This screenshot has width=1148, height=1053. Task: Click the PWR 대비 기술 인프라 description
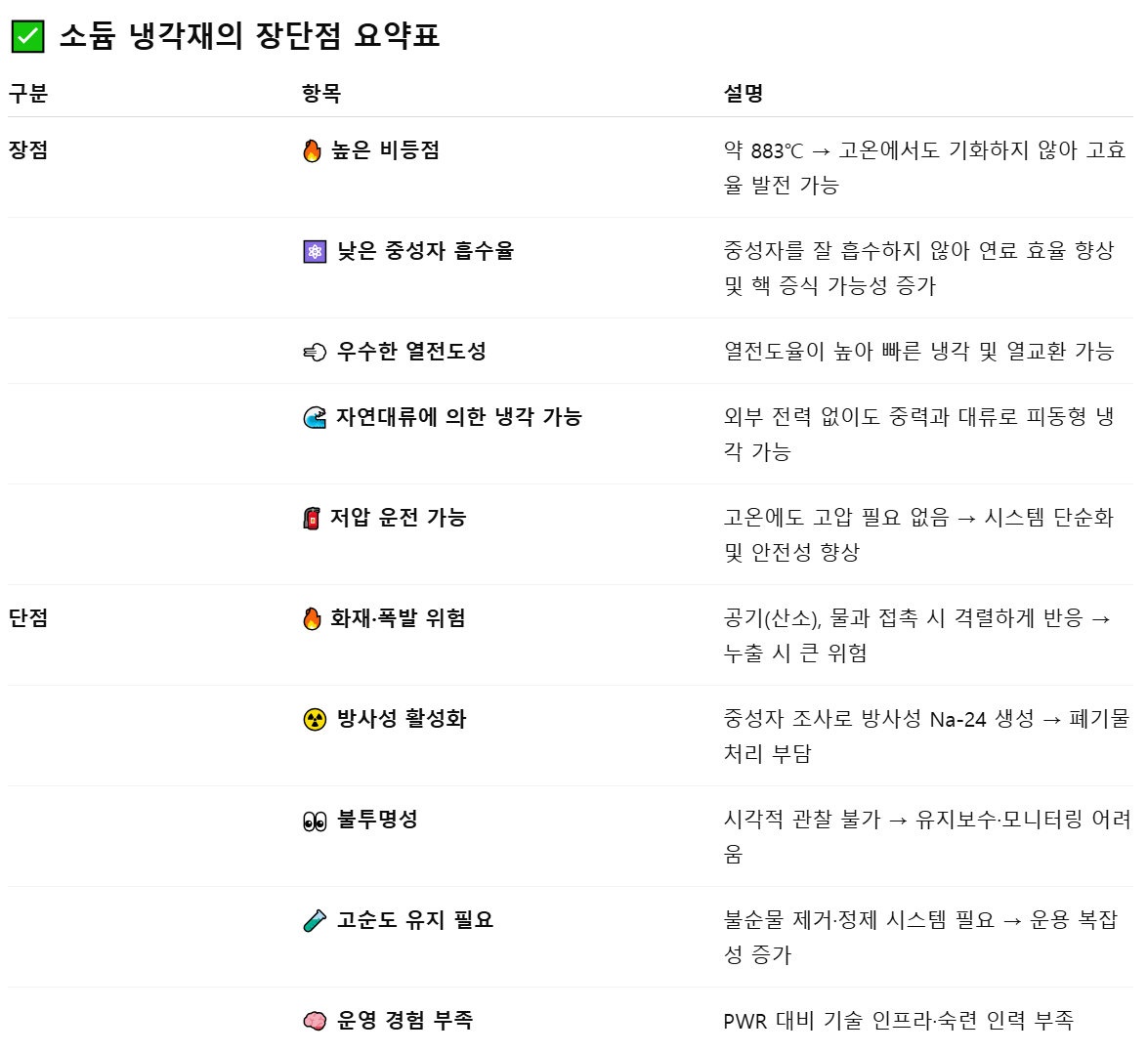898,1022
